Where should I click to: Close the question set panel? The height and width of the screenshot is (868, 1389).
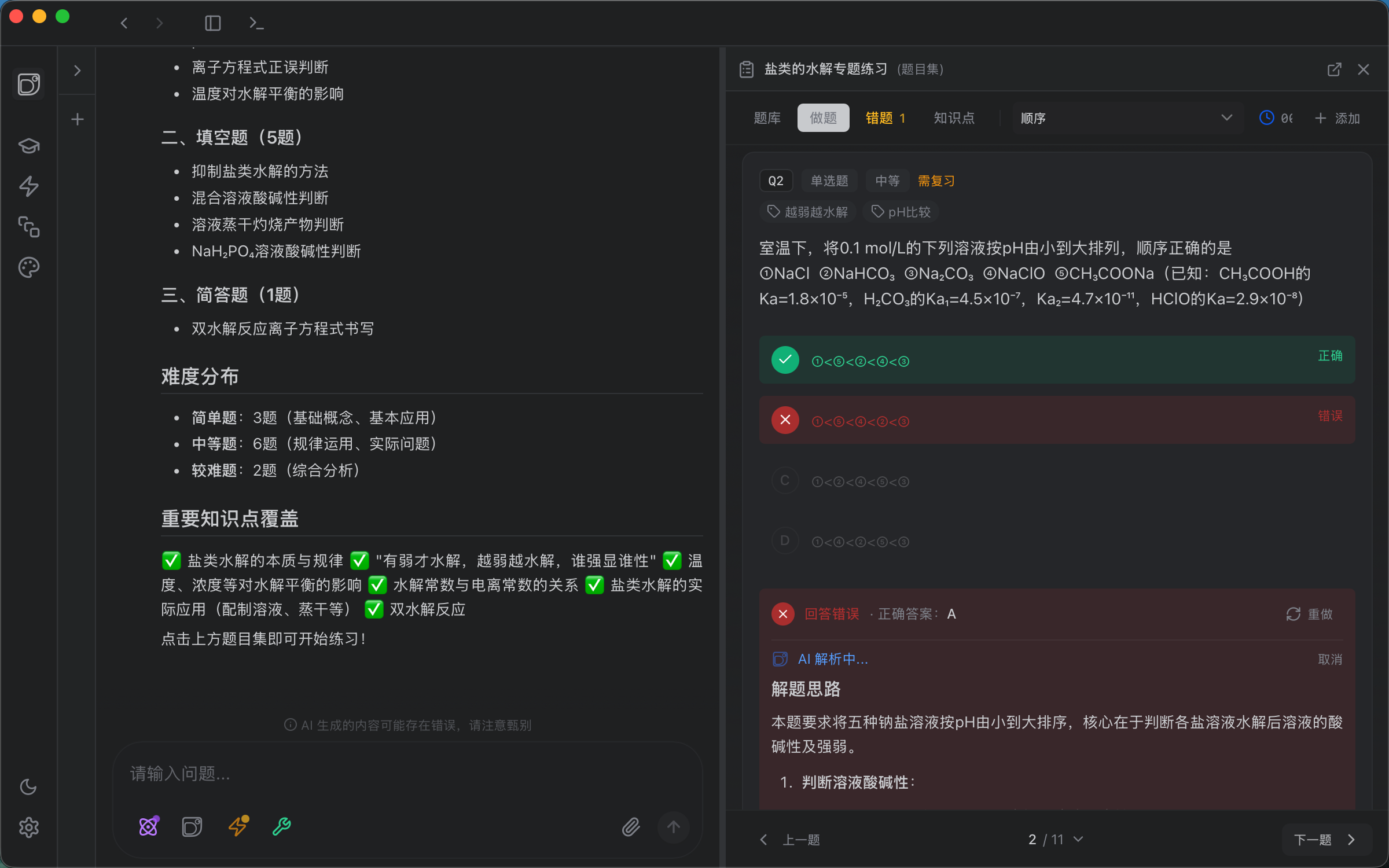[1364, 69]
